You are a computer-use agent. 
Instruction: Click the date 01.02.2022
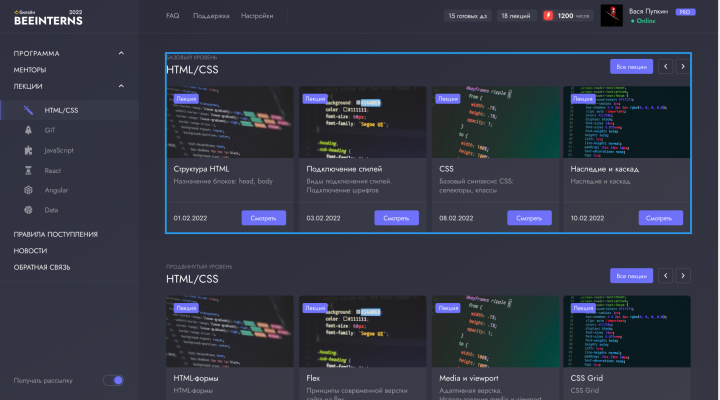pyautogui.click(x=190, y=218)
